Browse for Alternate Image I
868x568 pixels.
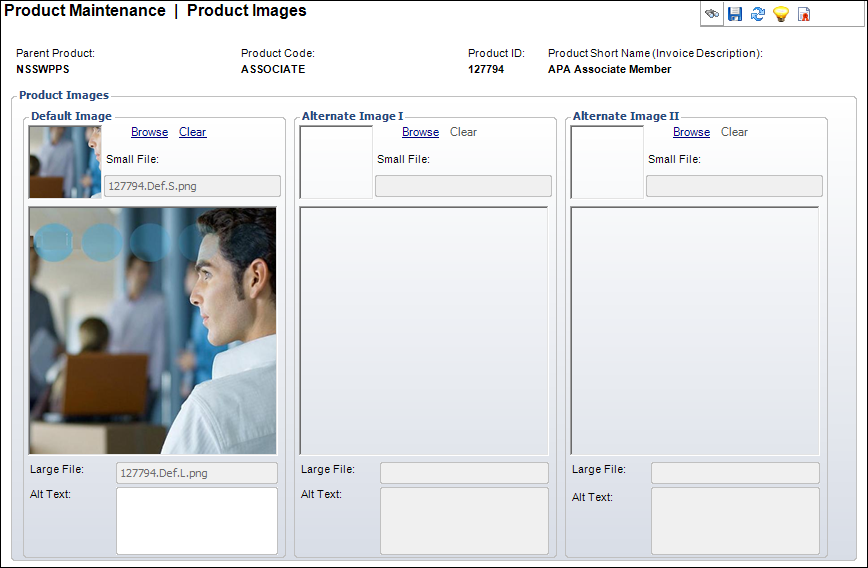coord(421,132)
